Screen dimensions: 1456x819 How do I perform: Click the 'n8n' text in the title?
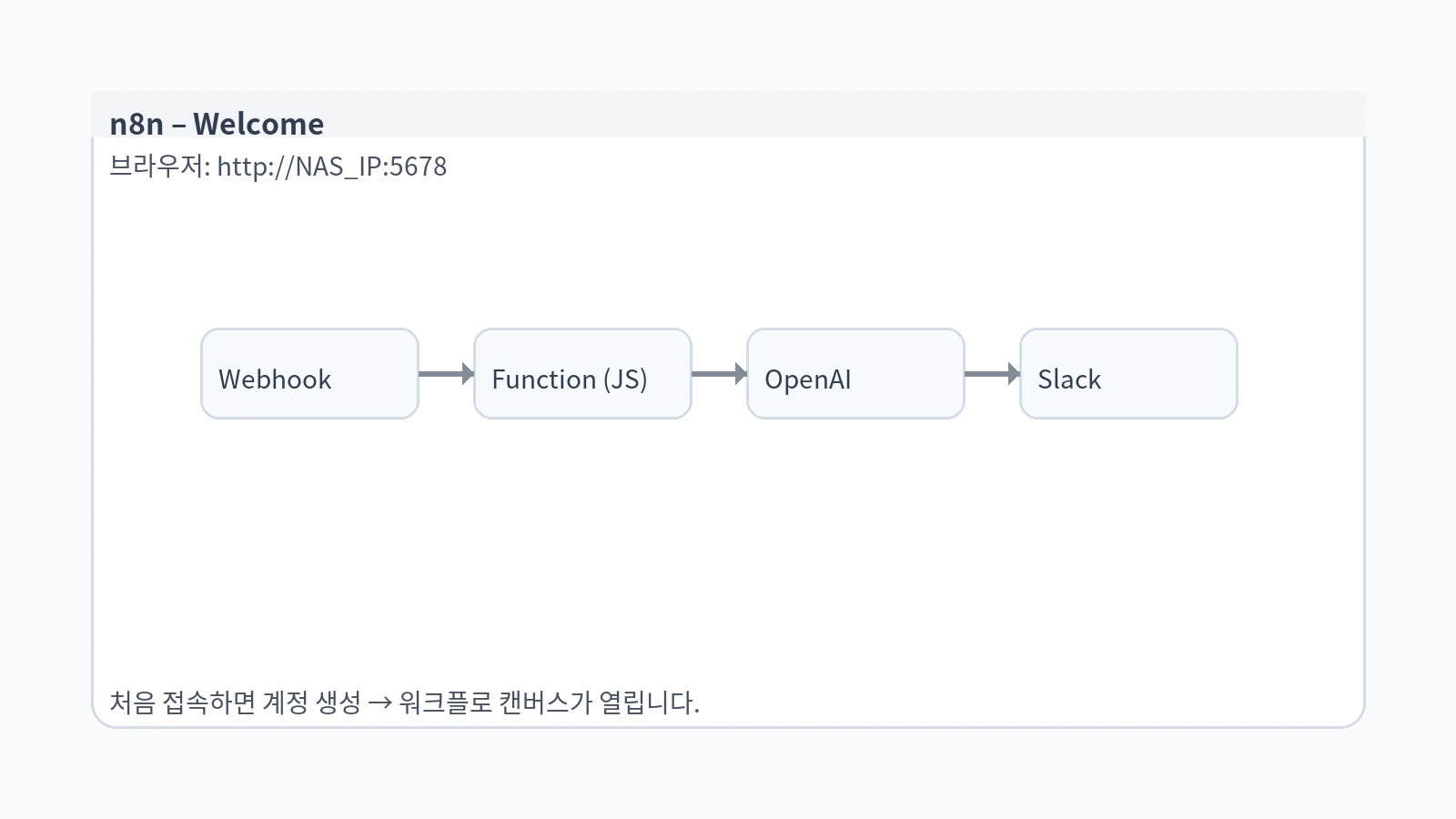click(x=136, y=124)
